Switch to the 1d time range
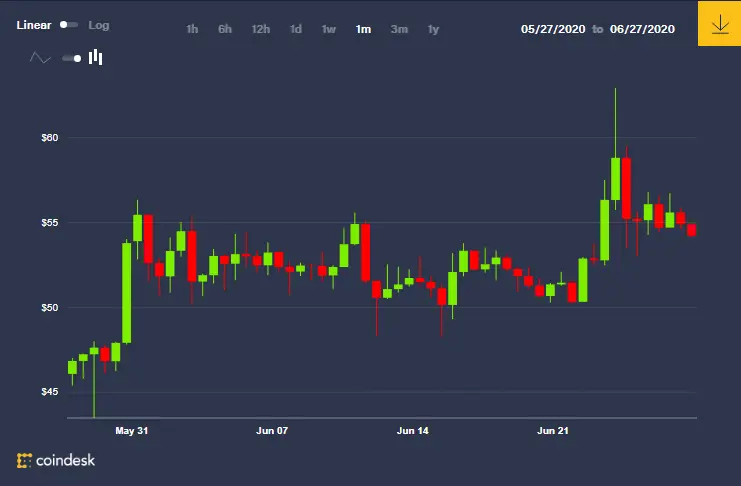 tap(296, 29)
